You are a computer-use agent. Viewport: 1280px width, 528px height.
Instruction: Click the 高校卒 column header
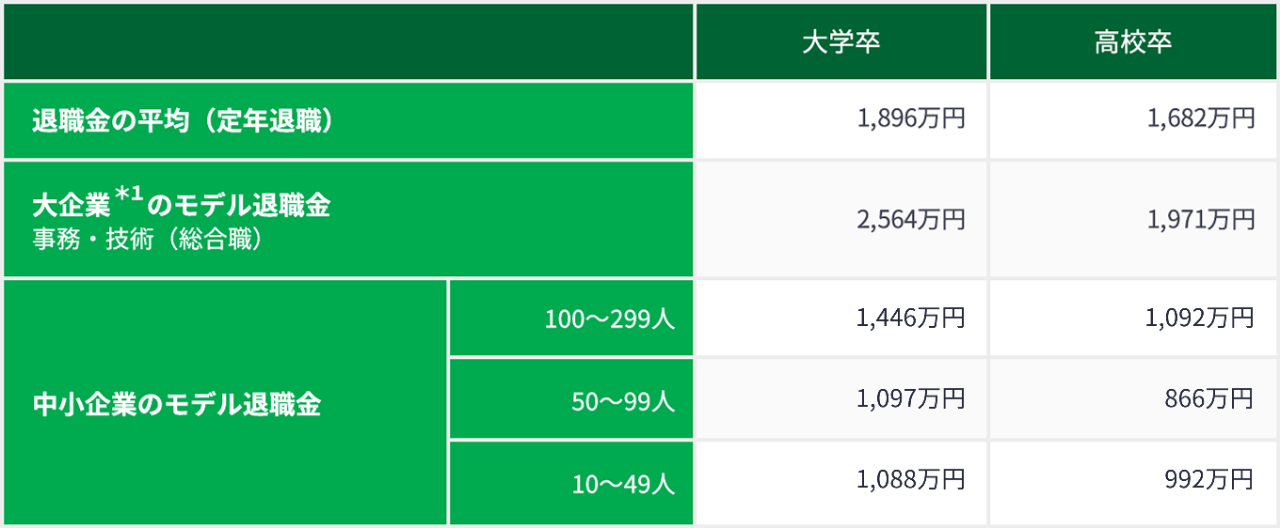pyautogui.click(x=1133, y=42)
